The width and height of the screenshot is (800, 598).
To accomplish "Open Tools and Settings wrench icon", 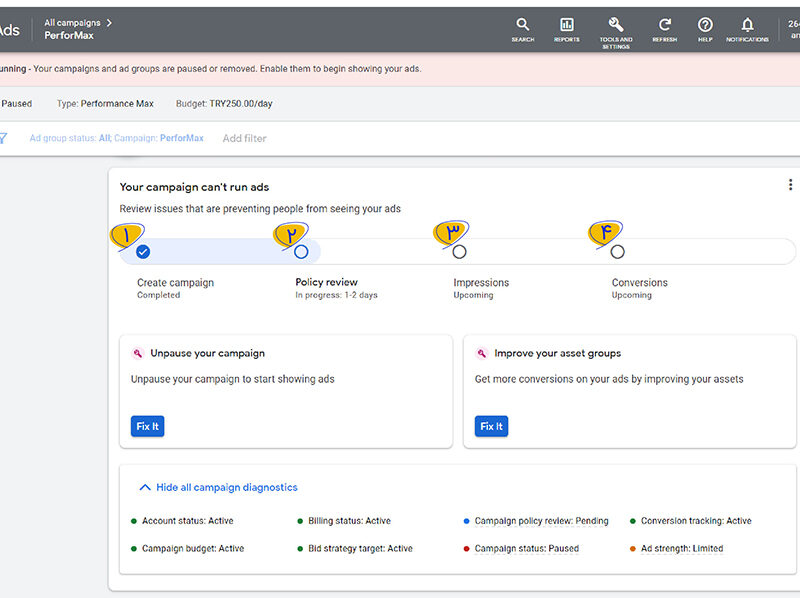I will (616, 33).
